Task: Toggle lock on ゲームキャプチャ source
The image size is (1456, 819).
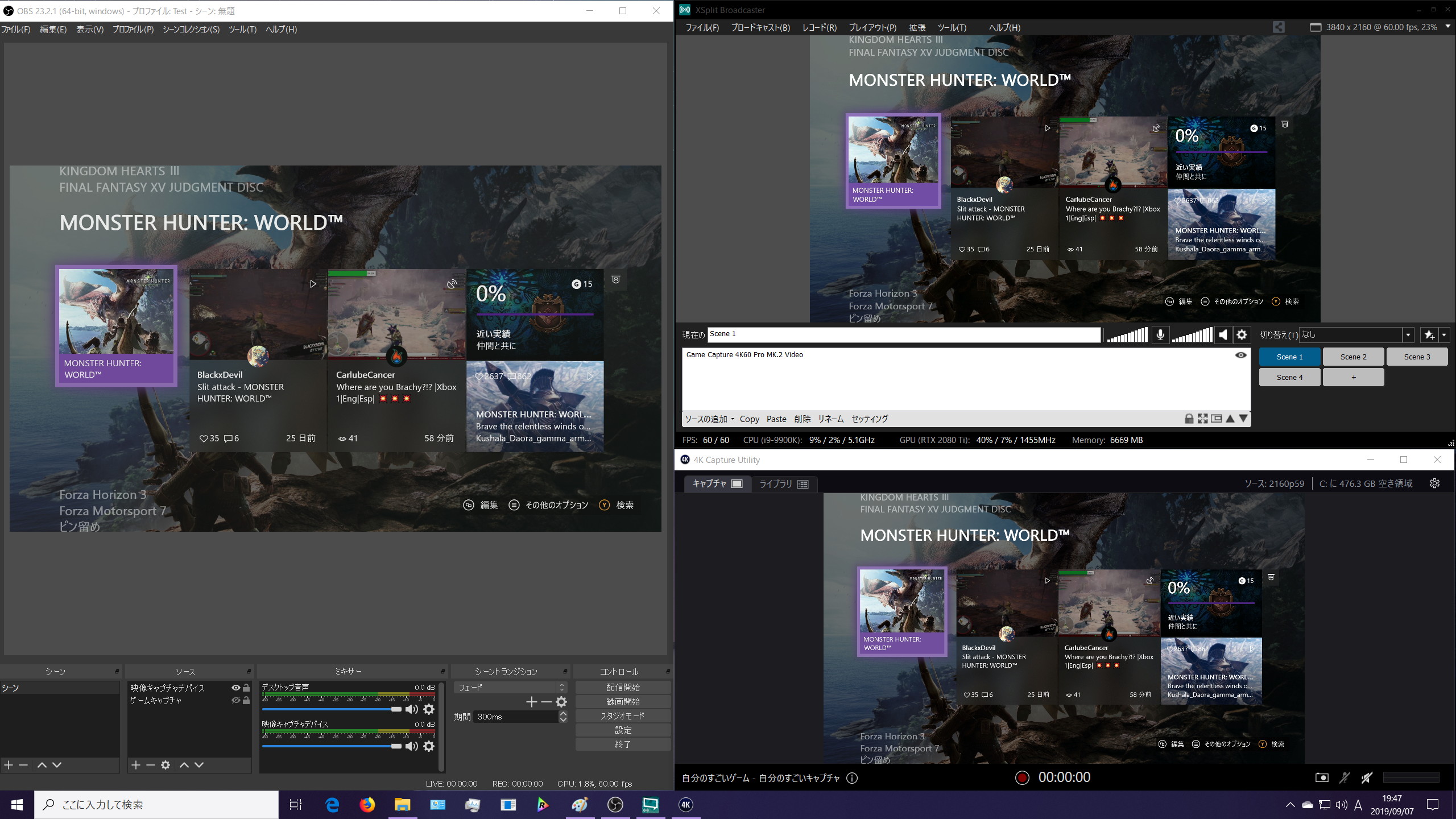Action: (x=246, y=701)
